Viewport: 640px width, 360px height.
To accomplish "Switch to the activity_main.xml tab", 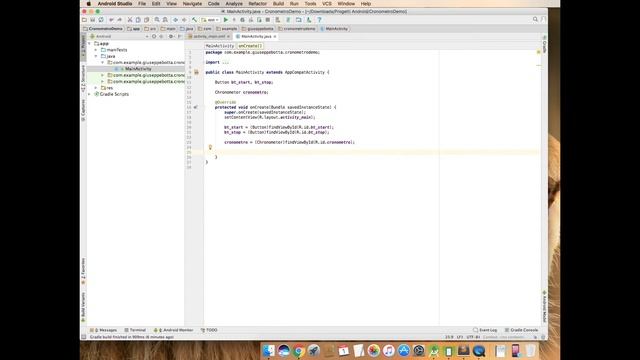I will [209, 36].
